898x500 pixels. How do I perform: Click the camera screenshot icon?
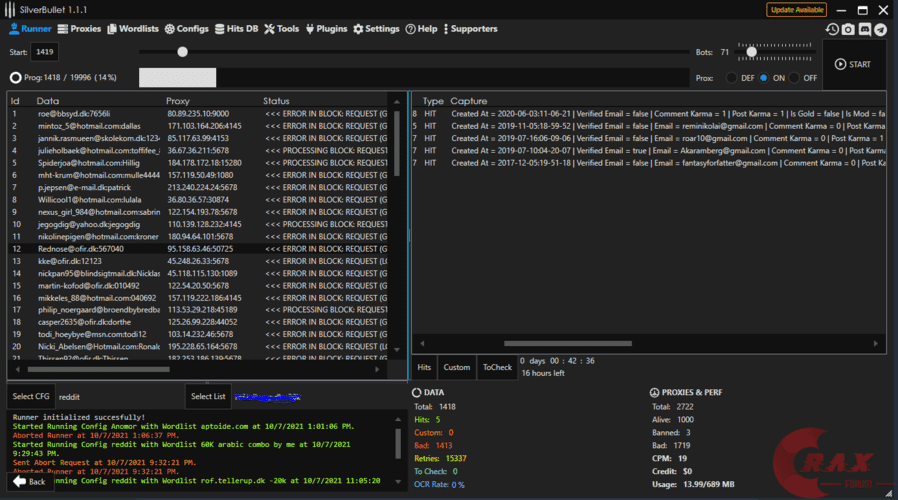848,30
